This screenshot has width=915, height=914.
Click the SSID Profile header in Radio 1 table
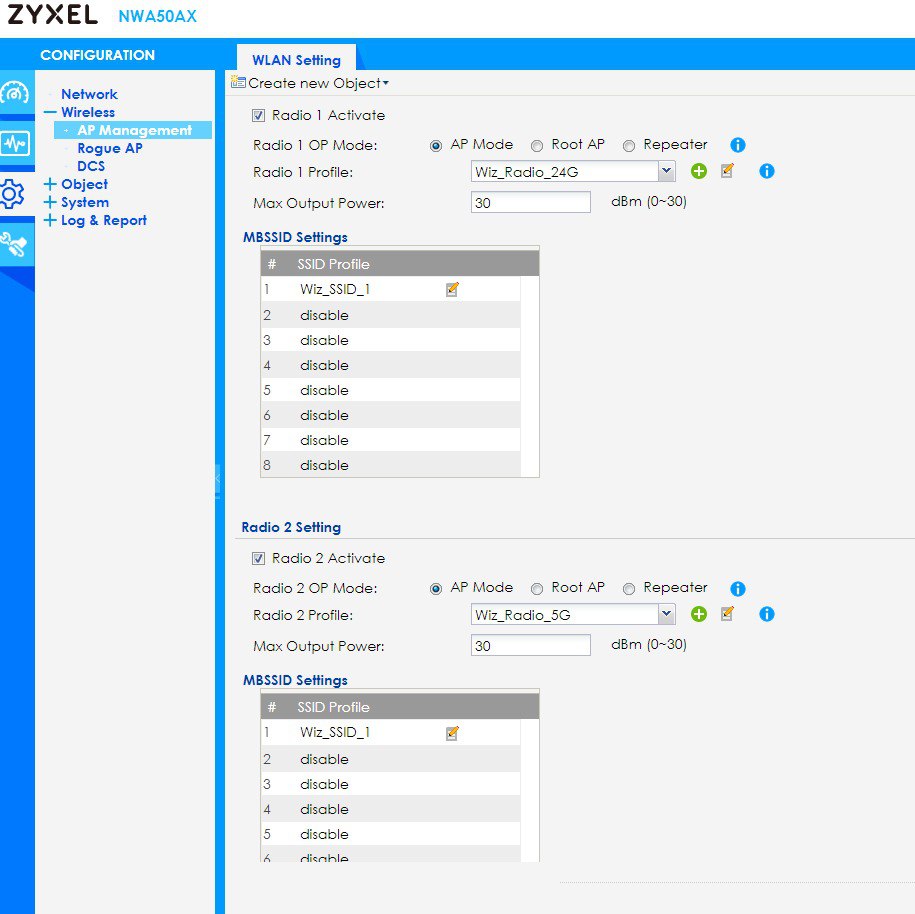point(333,264)
